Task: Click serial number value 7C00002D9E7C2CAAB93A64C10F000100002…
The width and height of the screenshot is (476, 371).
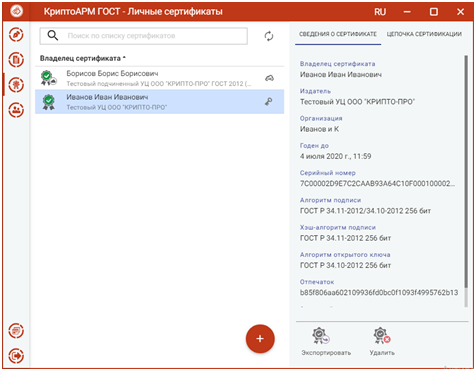Action: pos(377,183)
